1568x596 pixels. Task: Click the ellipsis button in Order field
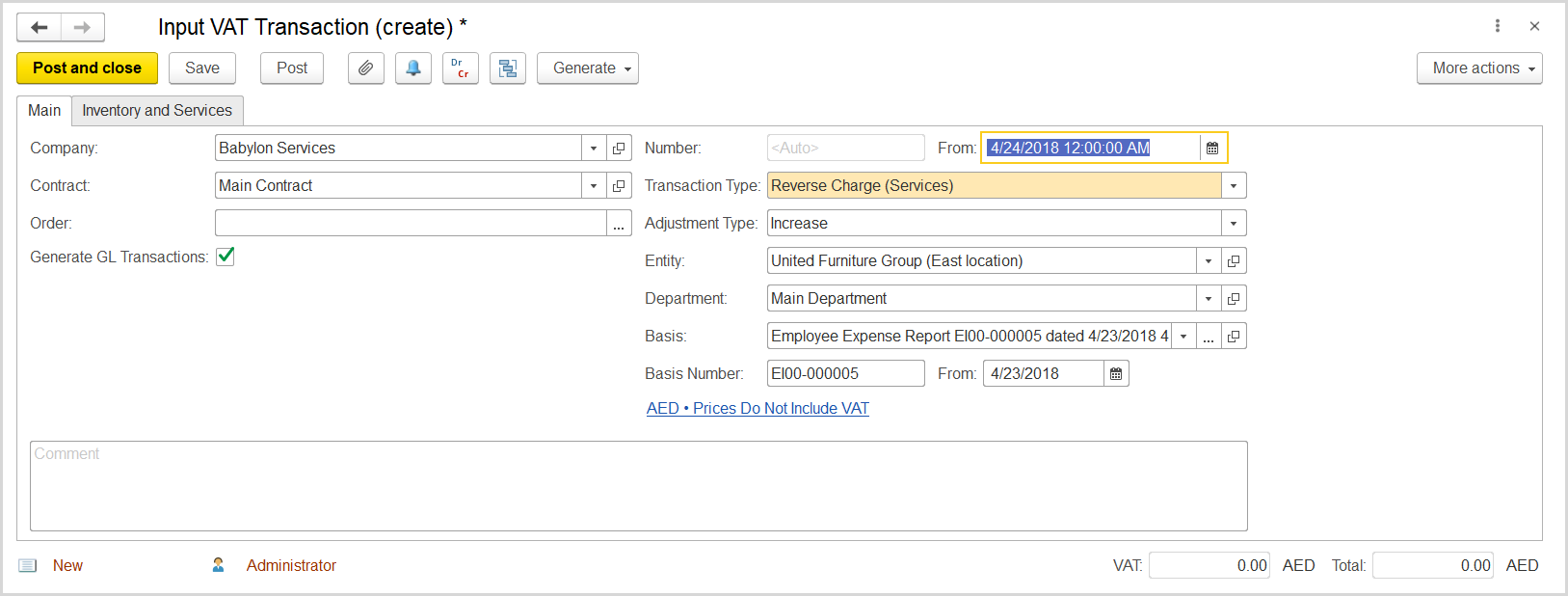click(619, 223)
